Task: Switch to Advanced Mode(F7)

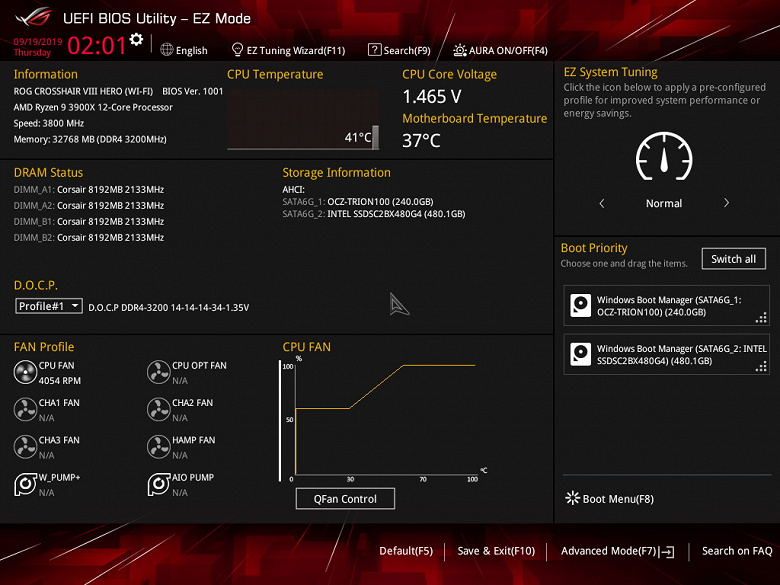Action: tap(617, 551)
